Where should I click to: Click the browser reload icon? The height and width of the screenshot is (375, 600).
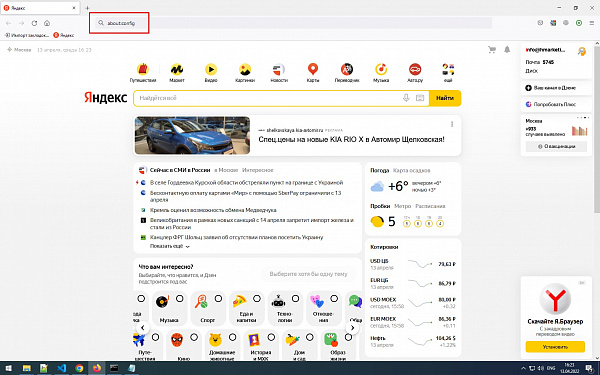(34, 23)
